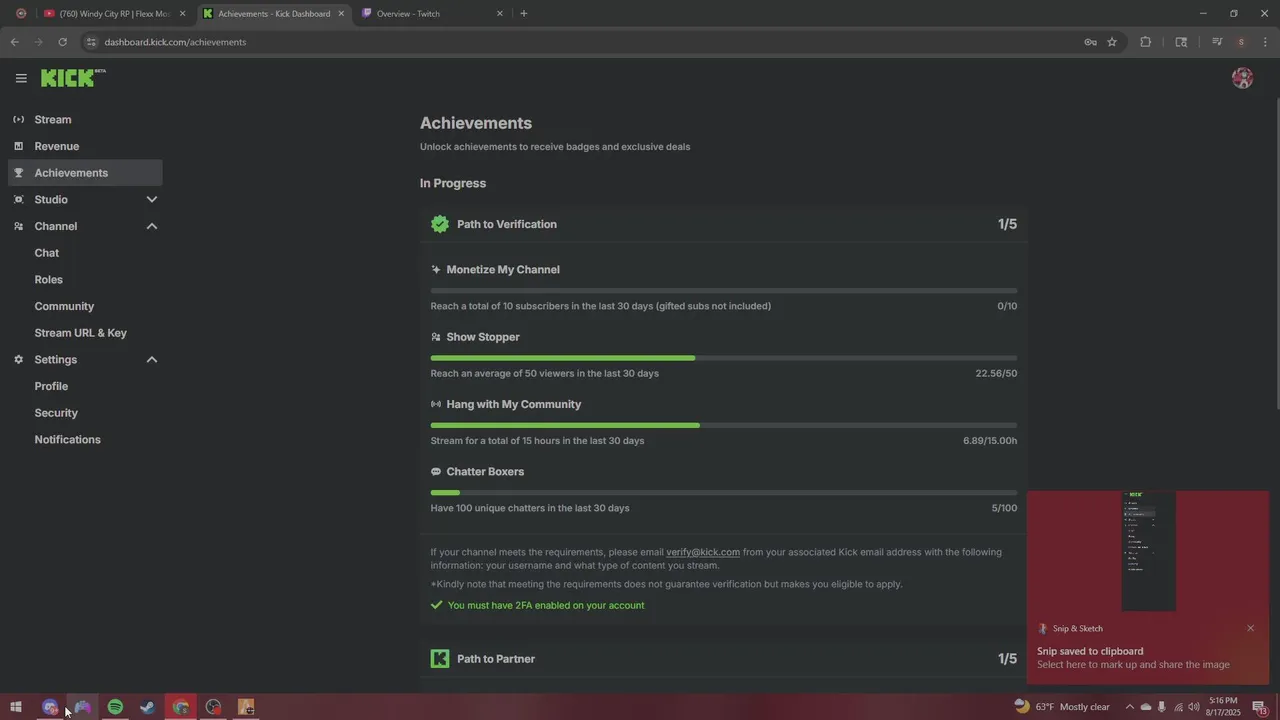Open Notifications settings
This screenshot has width=1280, height=720.
pos(67,440)
